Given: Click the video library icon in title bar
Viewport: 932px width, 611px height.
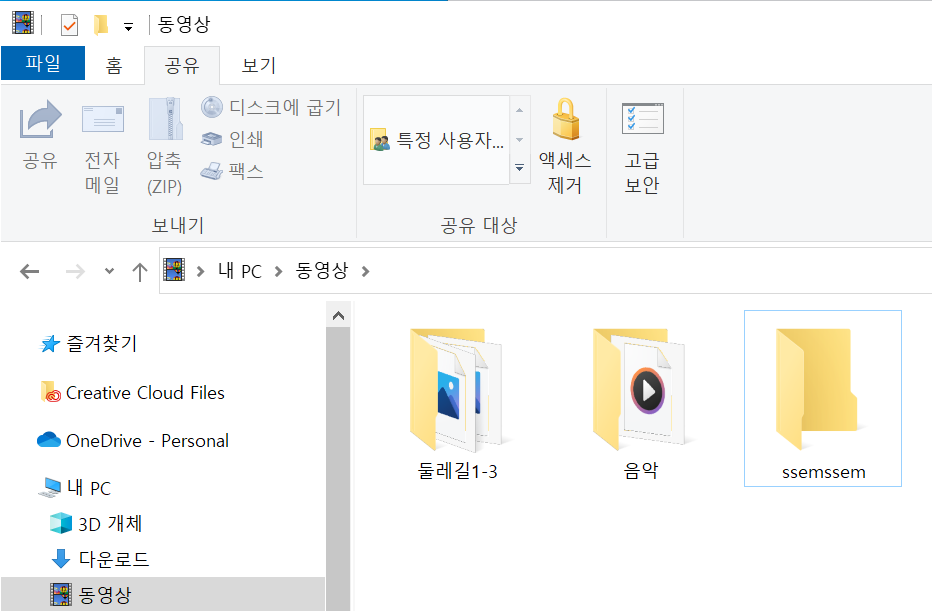Looking at the screenshot, I should [x=23, y=24].
